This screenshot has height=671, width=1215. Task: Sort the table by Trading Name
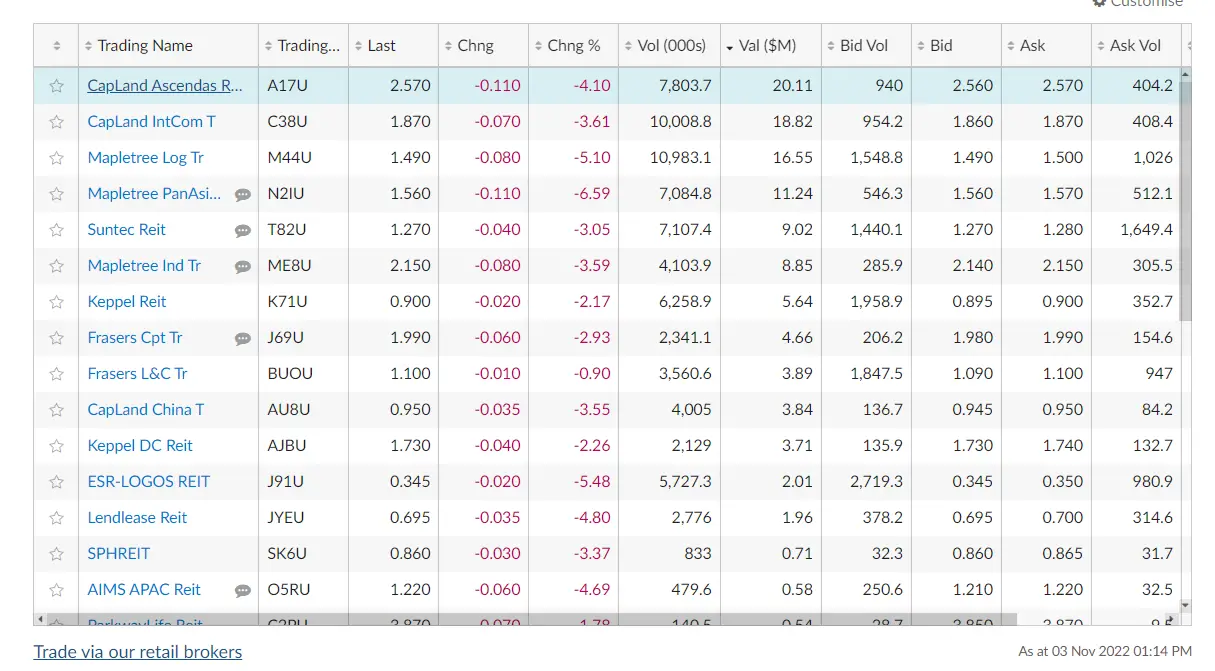click(x=168, y=46)
